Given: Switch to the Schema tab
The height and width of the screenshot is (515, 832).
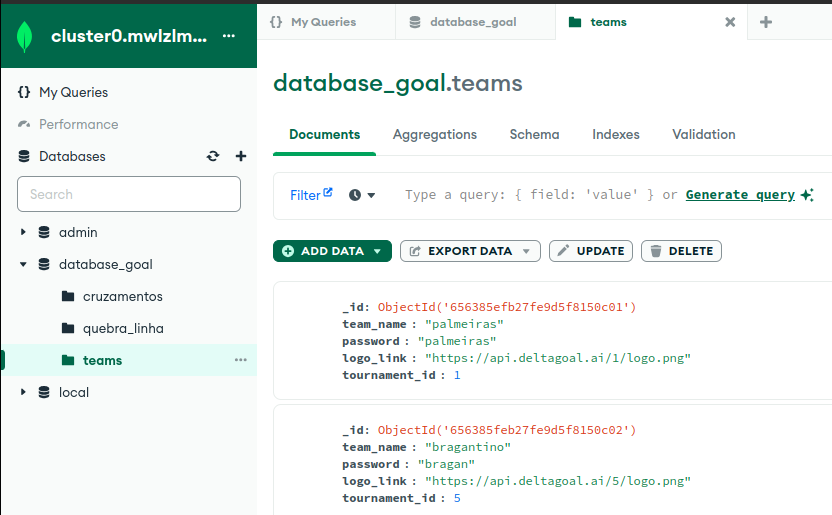Looking at the screenshot, I should 534,134.
